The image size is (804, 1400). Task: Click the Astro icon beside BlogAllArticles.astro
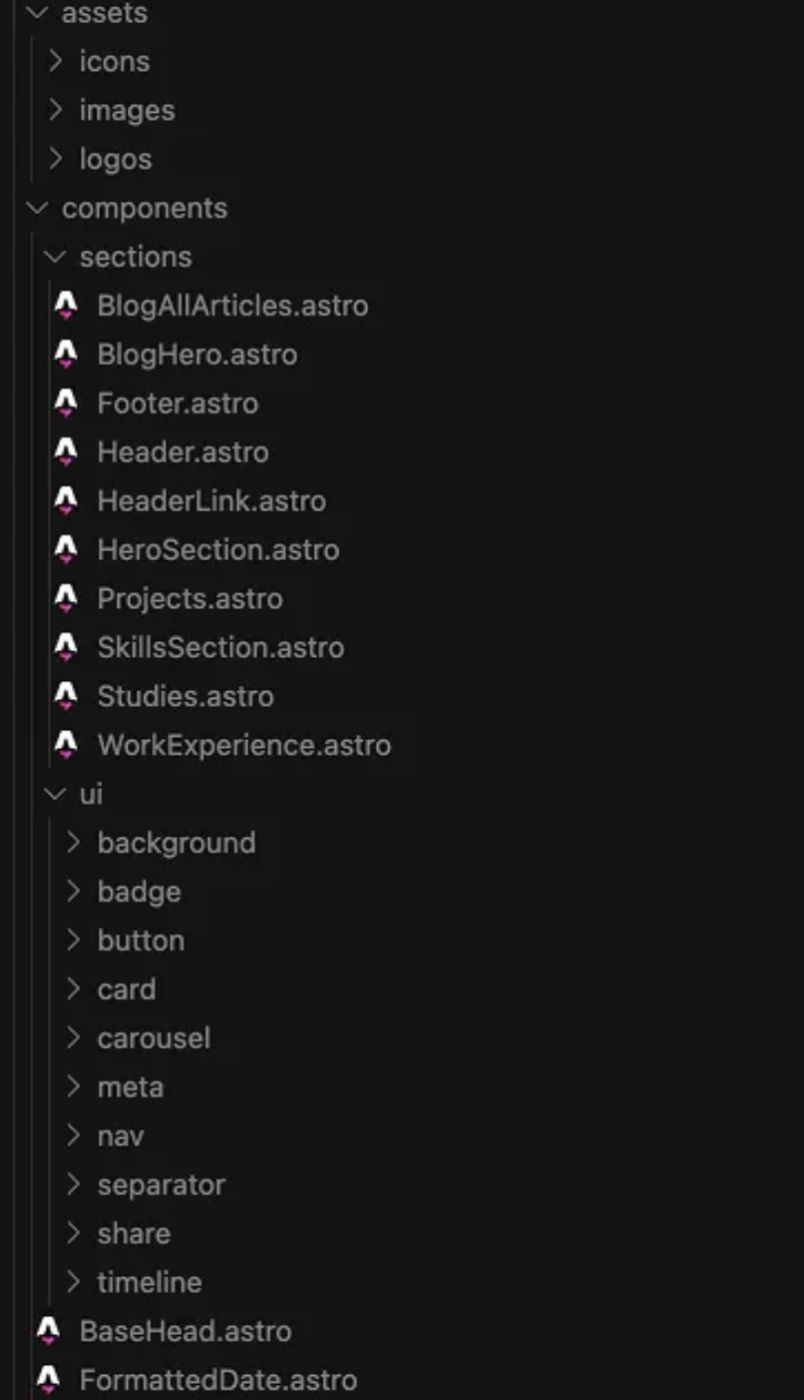(66, 306)
